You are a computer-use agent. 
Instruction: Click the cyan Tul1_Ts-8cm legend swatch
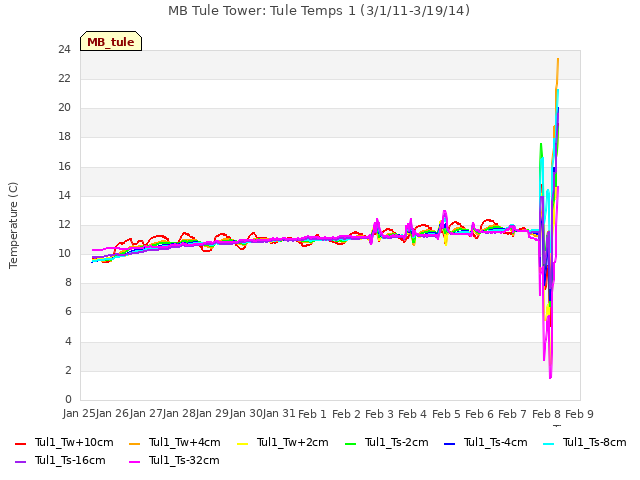[549, 443]
